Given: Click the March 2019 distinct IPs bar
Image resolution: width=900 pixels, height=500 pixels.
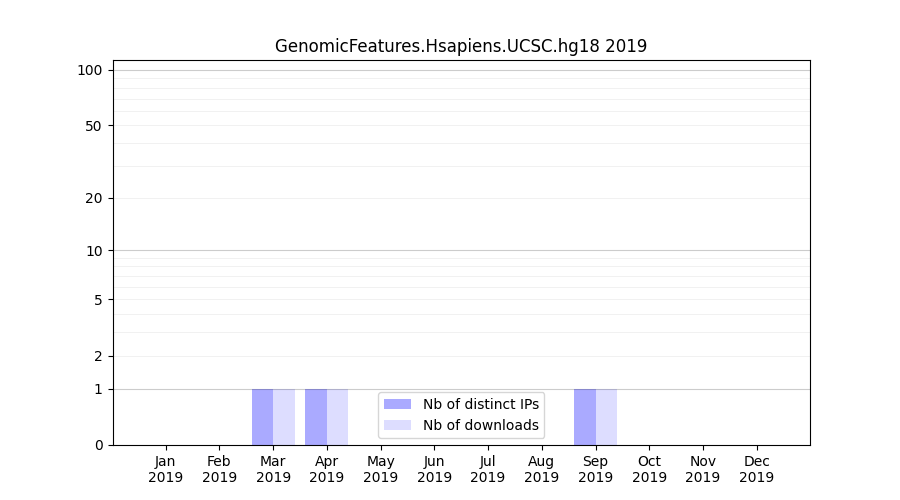Looking at the screenshot, I should click(x=262, y=417).
